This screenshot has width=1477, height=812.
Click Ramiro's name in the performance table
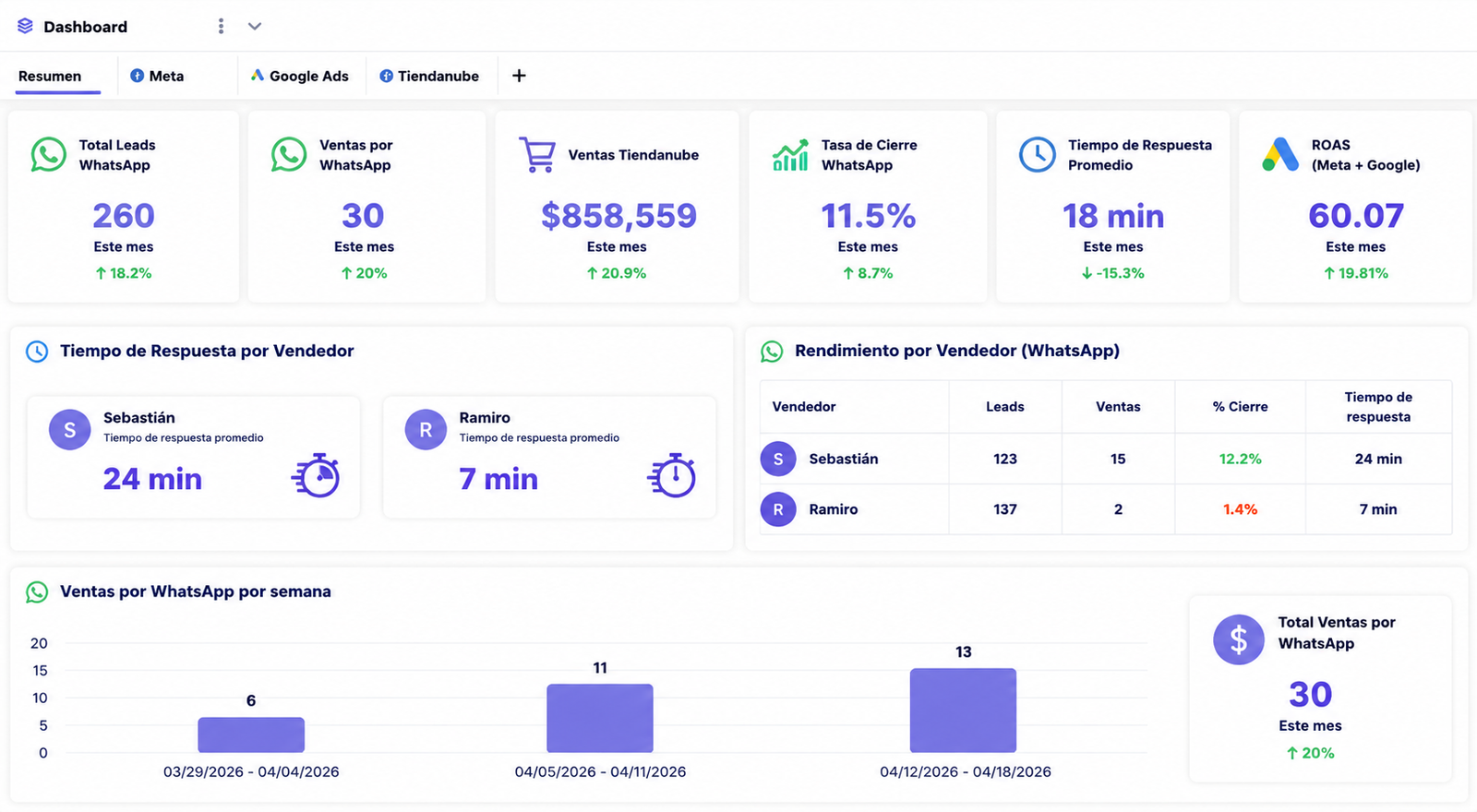(834, 509)
